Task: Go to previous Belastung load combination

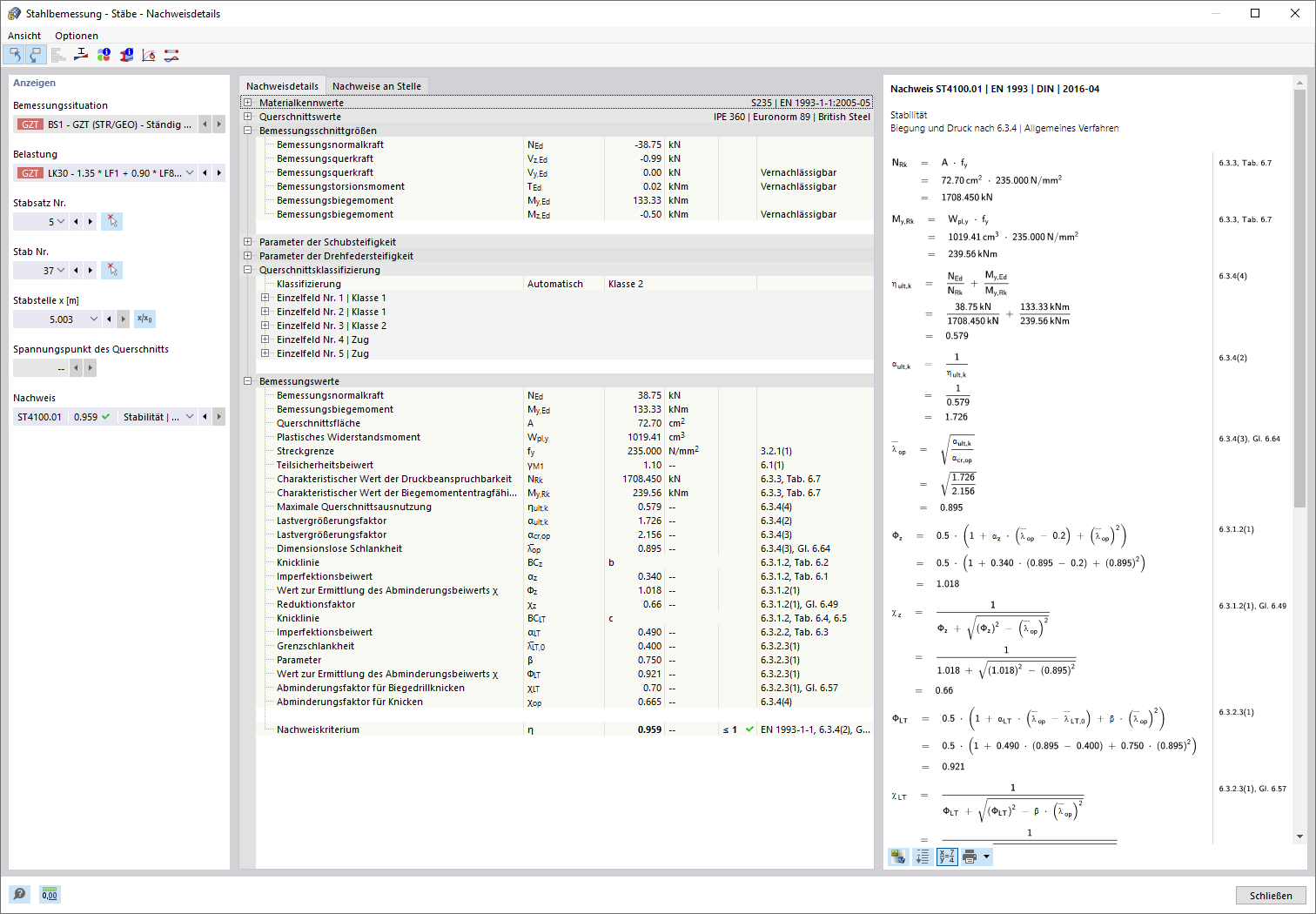Action: click(x=205, y=172)
